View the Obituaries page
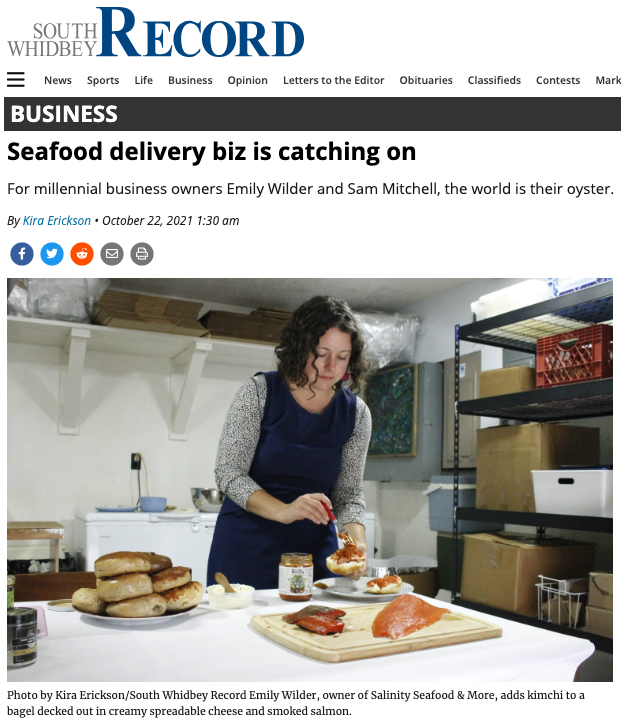621x722 pixels. coord(426,80)
